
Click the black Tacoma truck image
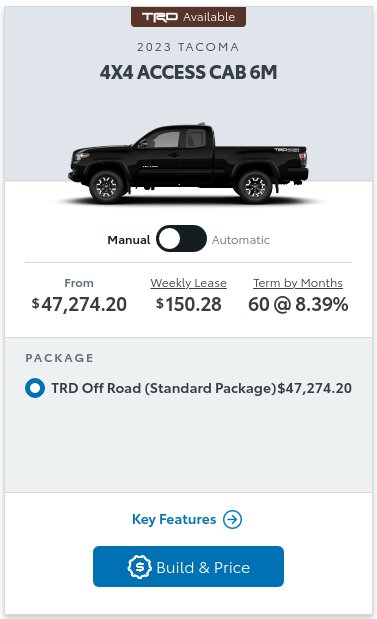click(188, 163)
